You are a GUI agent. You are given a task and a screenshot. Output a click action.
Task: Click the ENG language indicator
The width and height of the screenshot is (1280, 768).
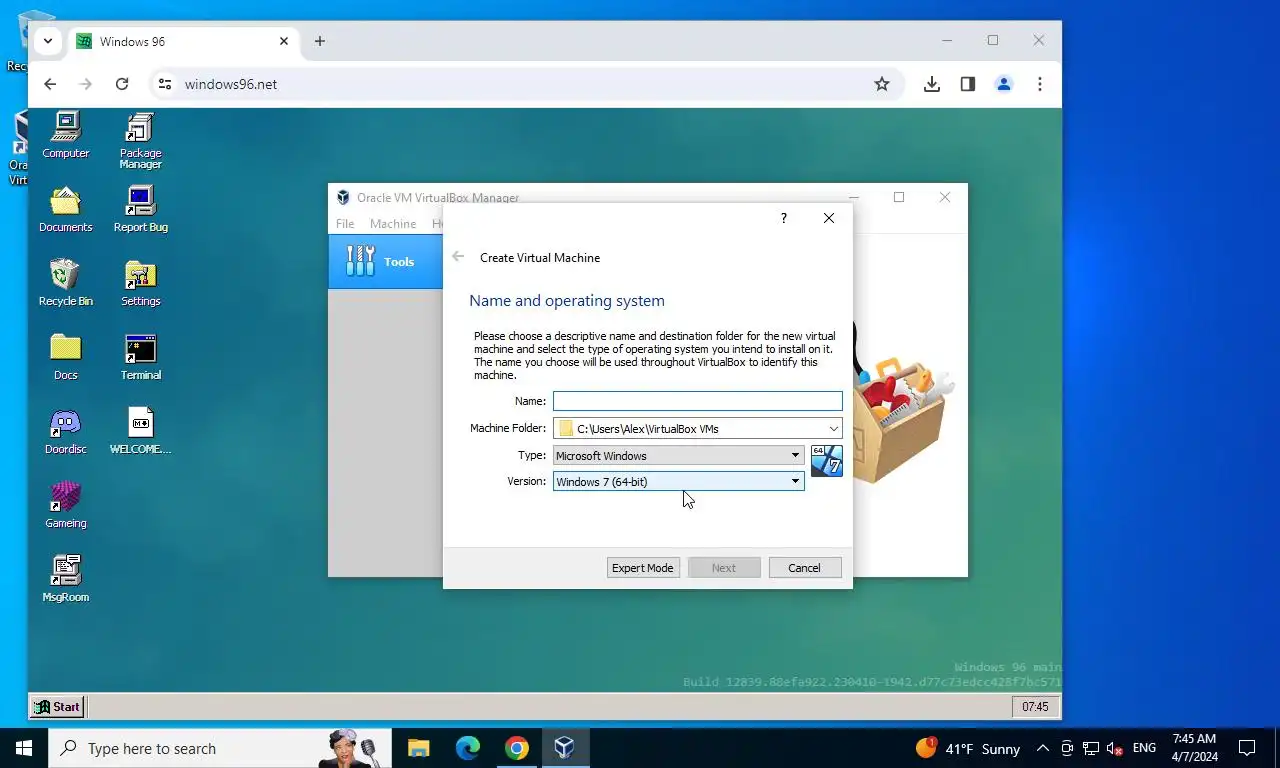(1144, 748)
